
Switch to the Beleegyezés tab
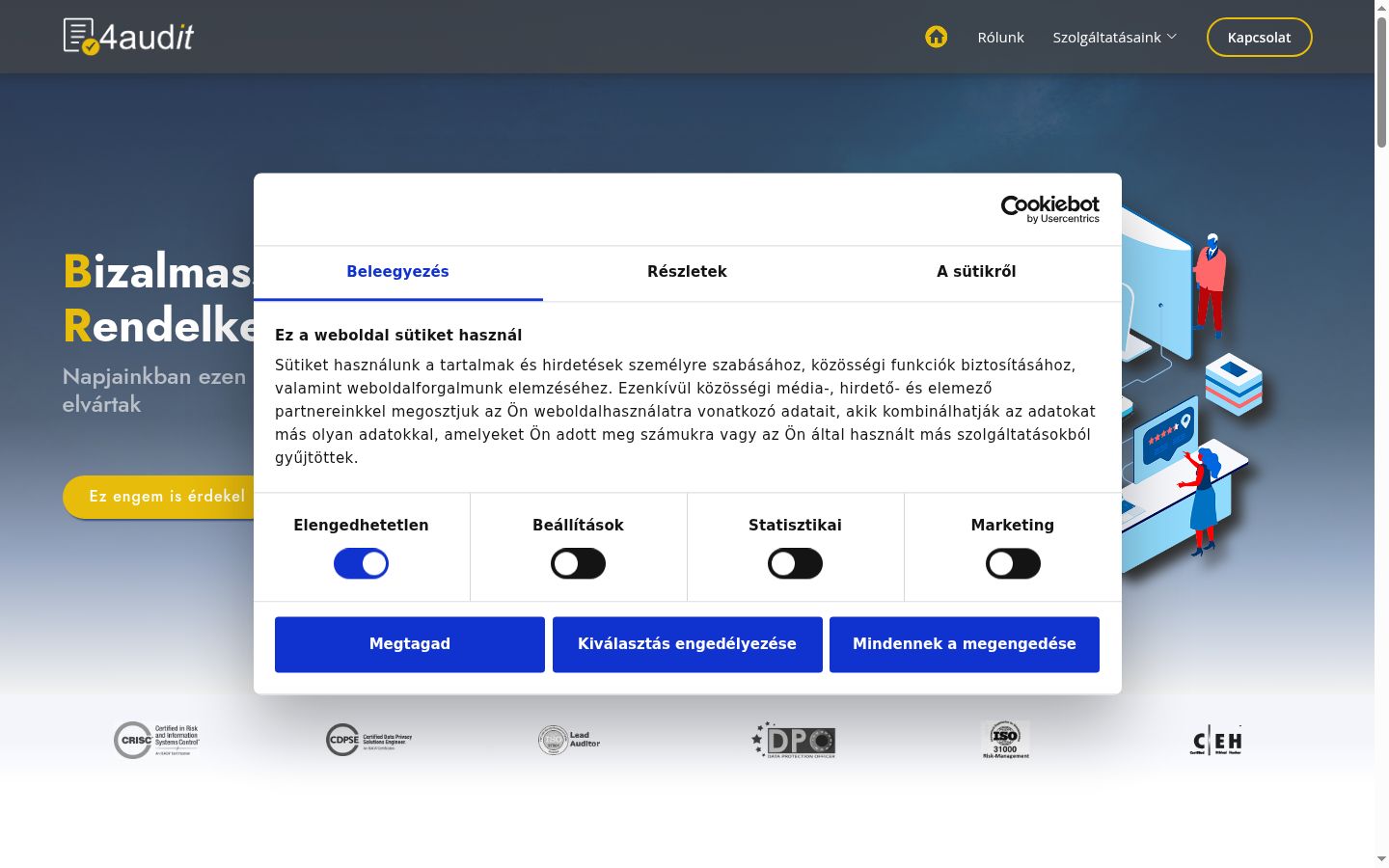(x=397, y=273)
